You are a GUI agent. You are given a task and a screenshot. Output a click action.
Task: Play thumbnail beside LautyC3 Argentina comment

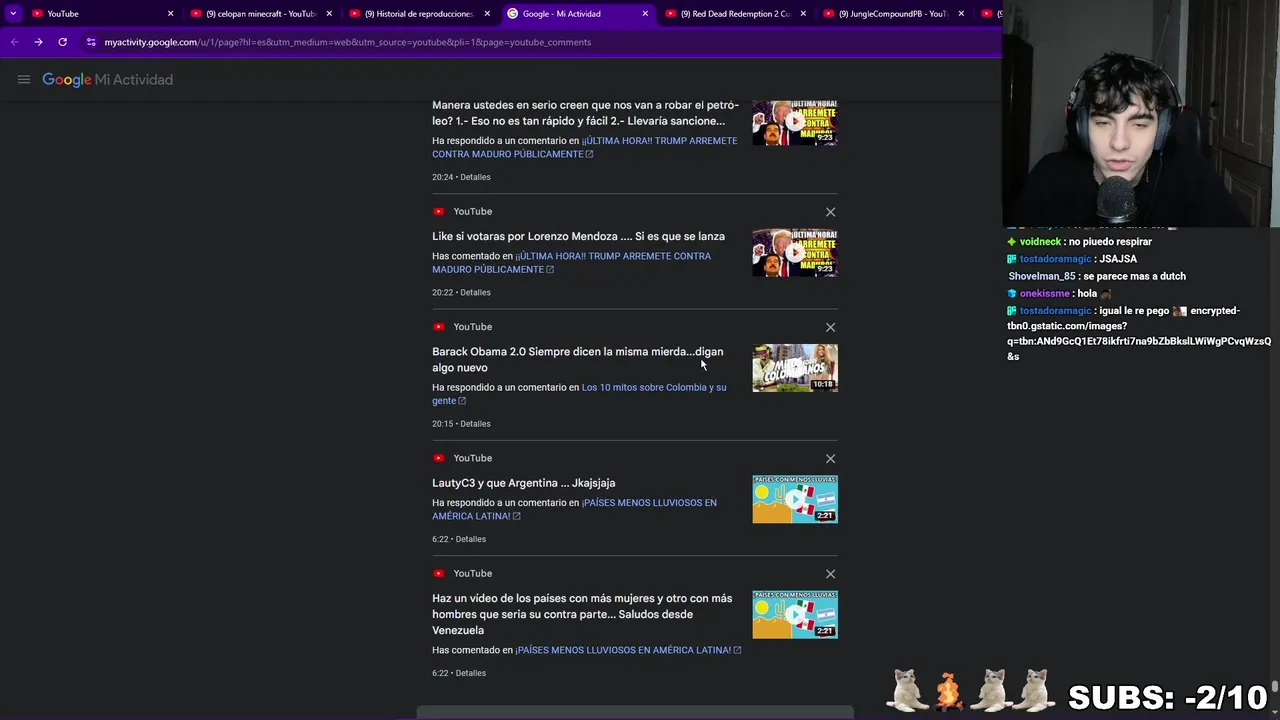click(795, 499)
